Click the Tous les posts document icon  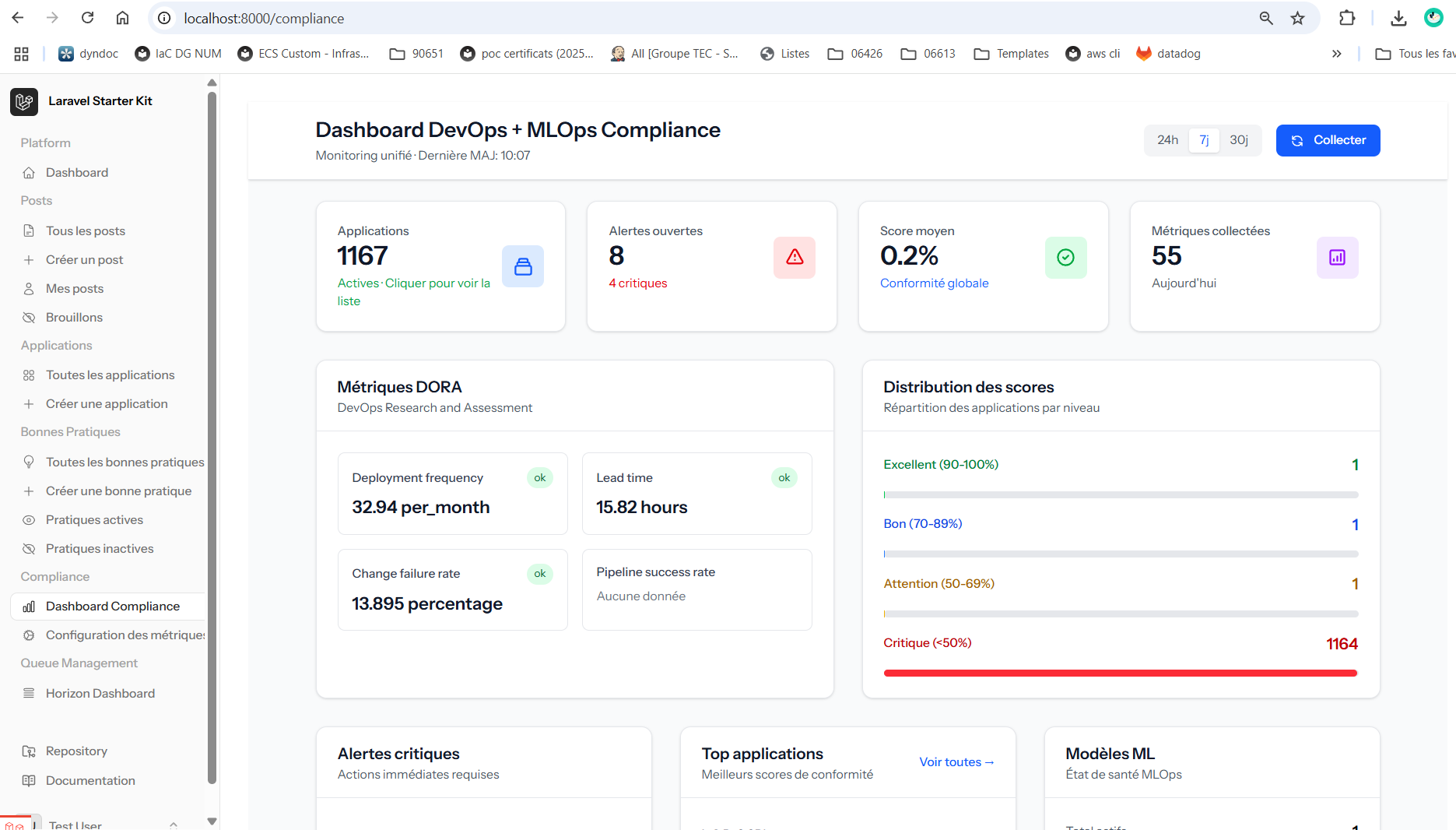click(x=29, y=230)
